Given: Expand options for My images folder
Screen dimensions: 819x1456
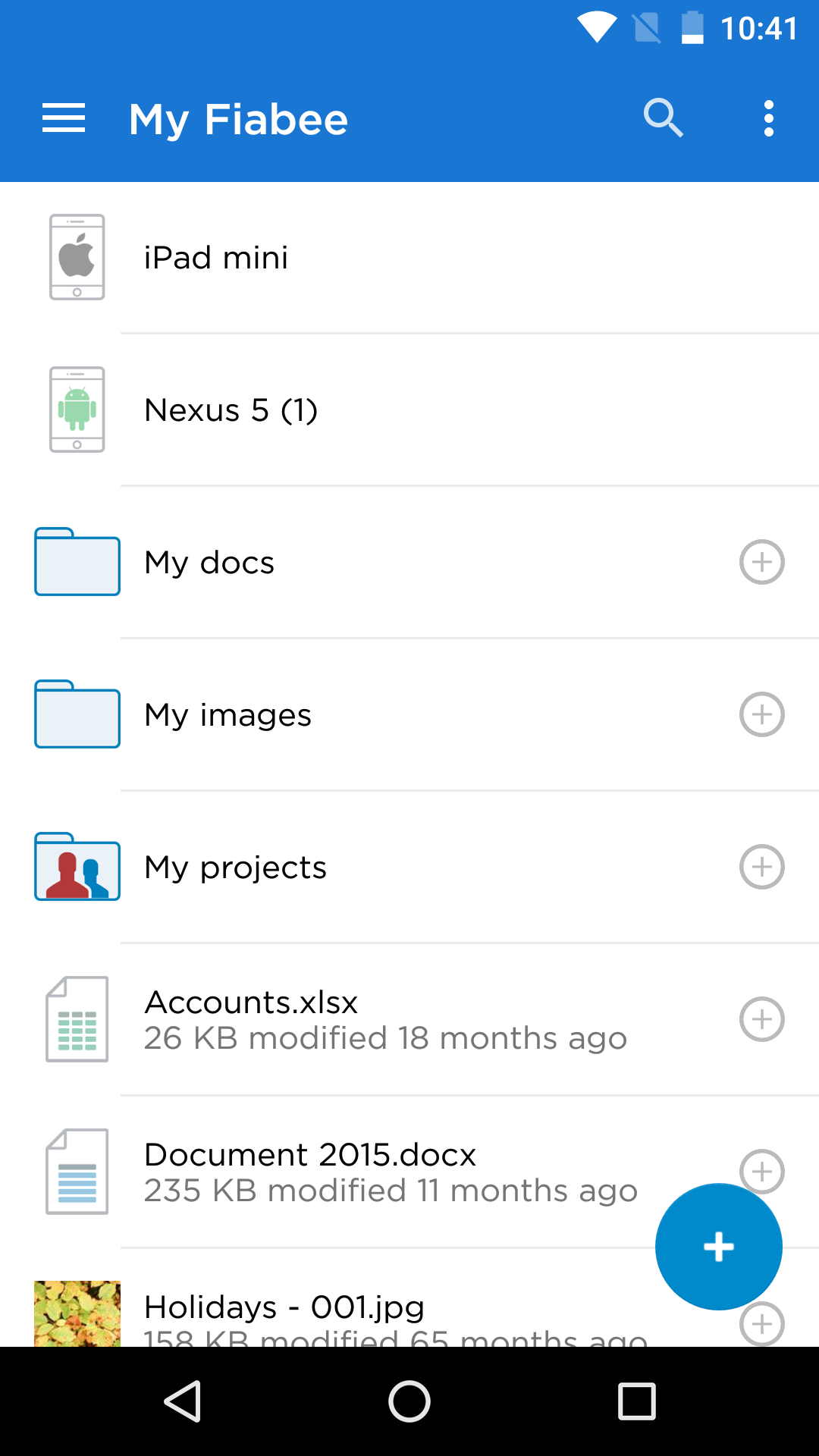Looking at the screenshot, I should point(761,714).
